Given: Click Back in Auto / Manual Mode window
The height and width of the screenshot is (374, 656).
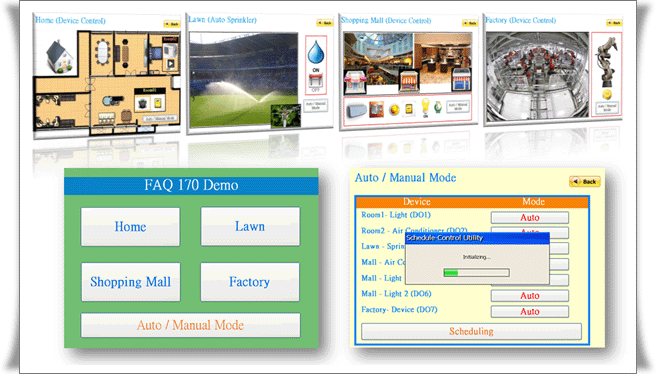Looking at the screenshot, I should click(585, 182).
